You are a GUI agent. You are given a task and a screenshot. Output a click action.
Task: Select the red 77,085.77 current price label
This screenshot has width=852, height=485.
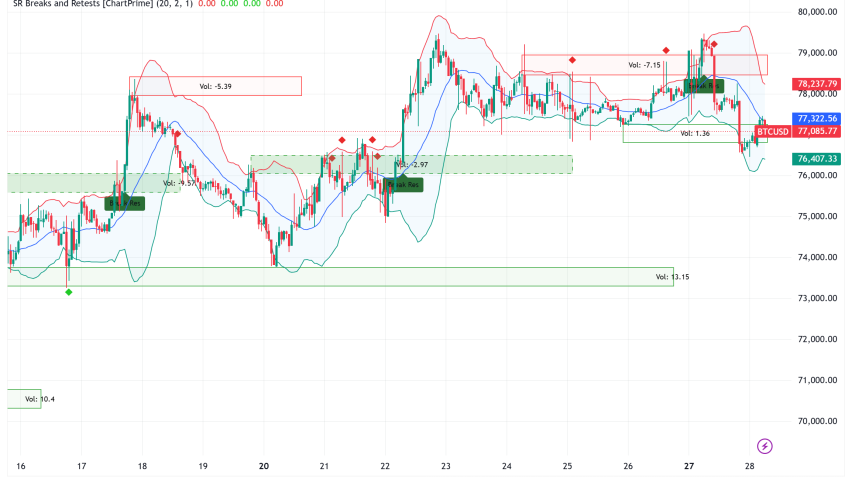[818, 131]
